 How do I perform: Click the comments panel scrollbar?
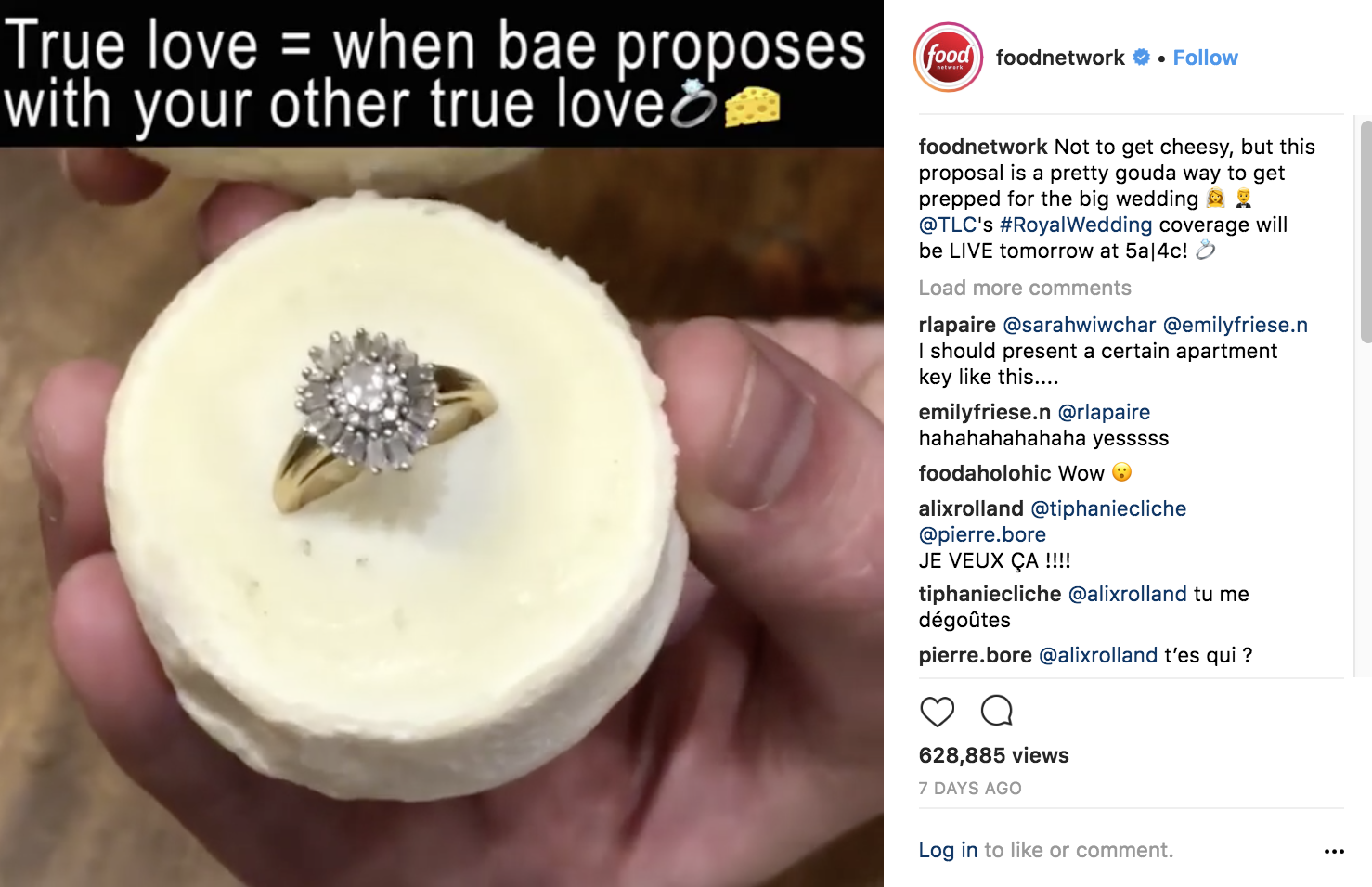[x=1366, y=232]
